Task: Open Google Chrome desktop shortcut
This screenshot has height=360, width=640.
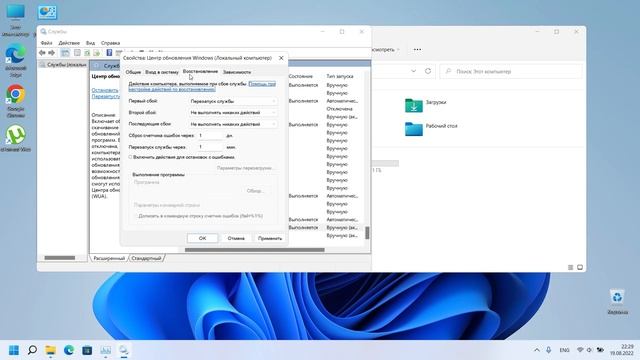Action: pyautogui.click(x=16, y=100)
